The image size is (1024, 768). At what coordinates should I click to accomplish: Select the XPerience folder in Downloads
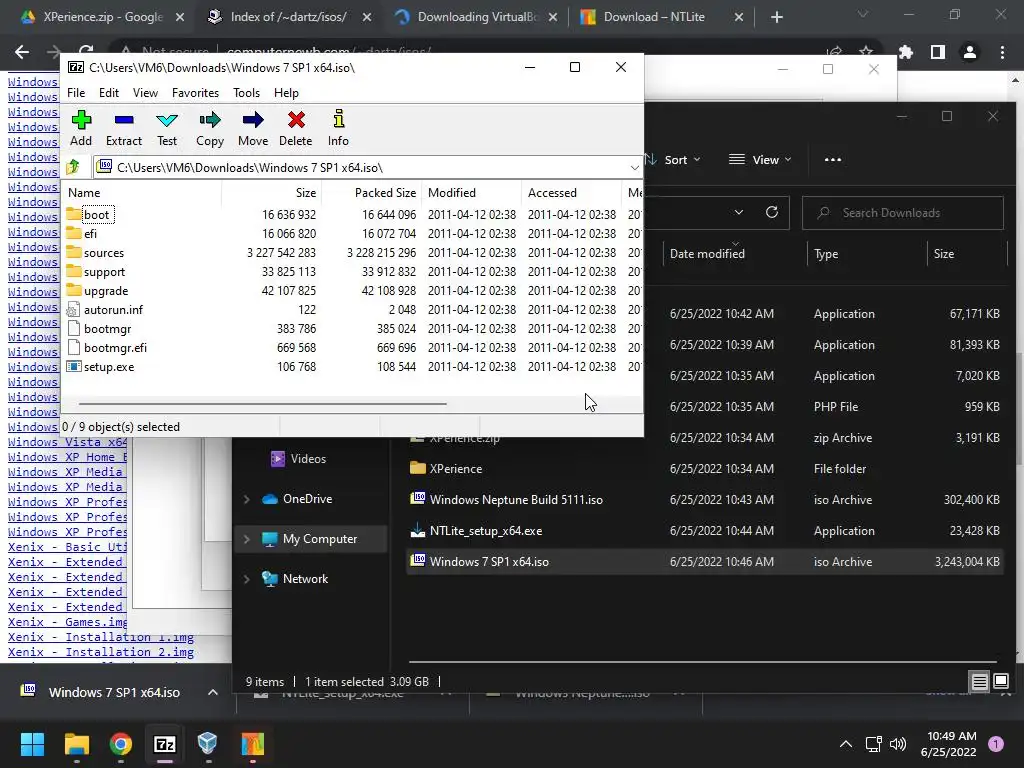pos(455,469)
